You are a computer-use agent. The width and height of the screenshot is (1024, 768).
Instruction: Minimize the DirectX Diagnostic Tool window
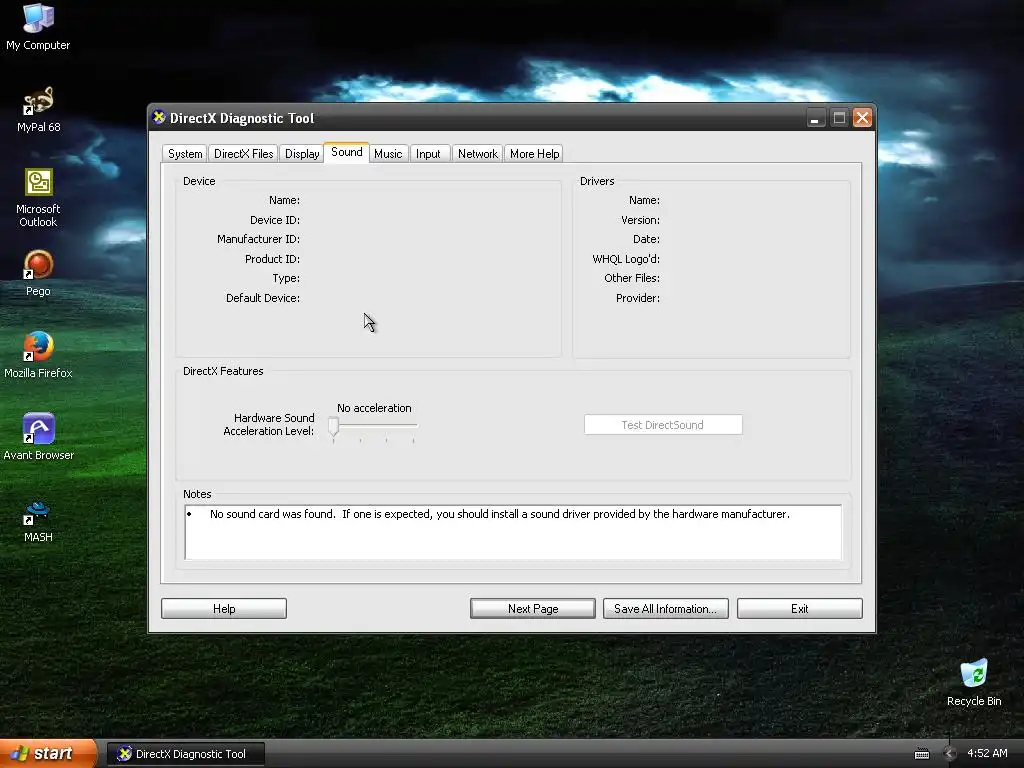click(x=816, y=118)
